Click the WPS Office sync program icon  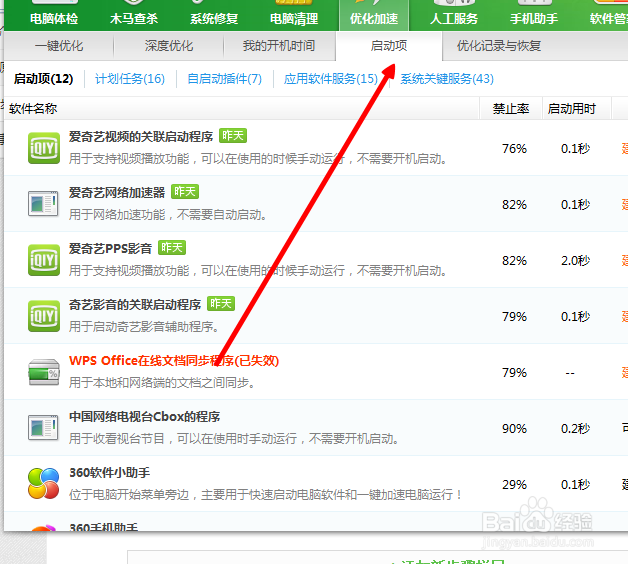pyautogui.click(x=44, y=372)
